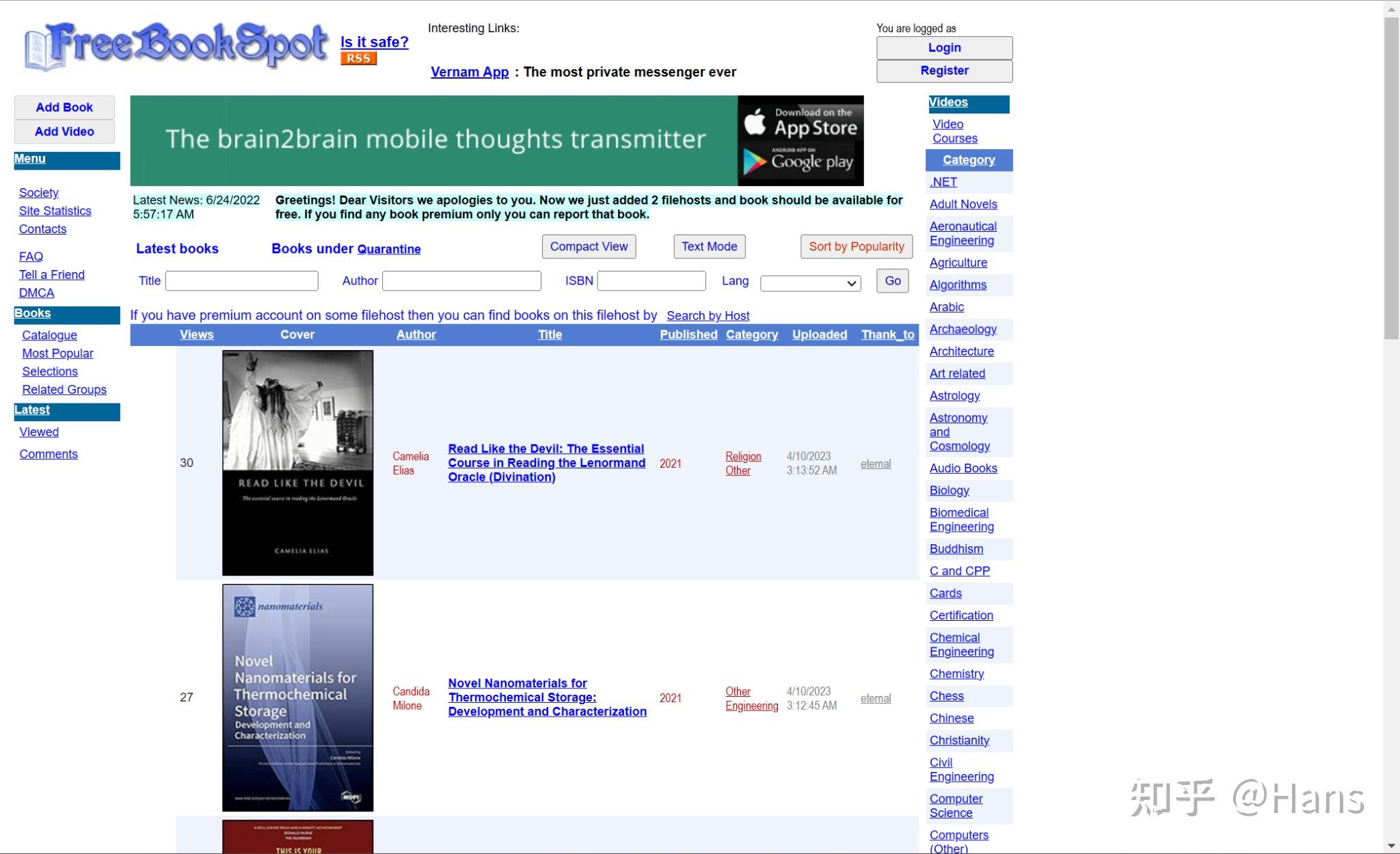Click into the Title search field
Image resolution: width=1400 pixels, height=854 pixels.
(x=241, y=281)
